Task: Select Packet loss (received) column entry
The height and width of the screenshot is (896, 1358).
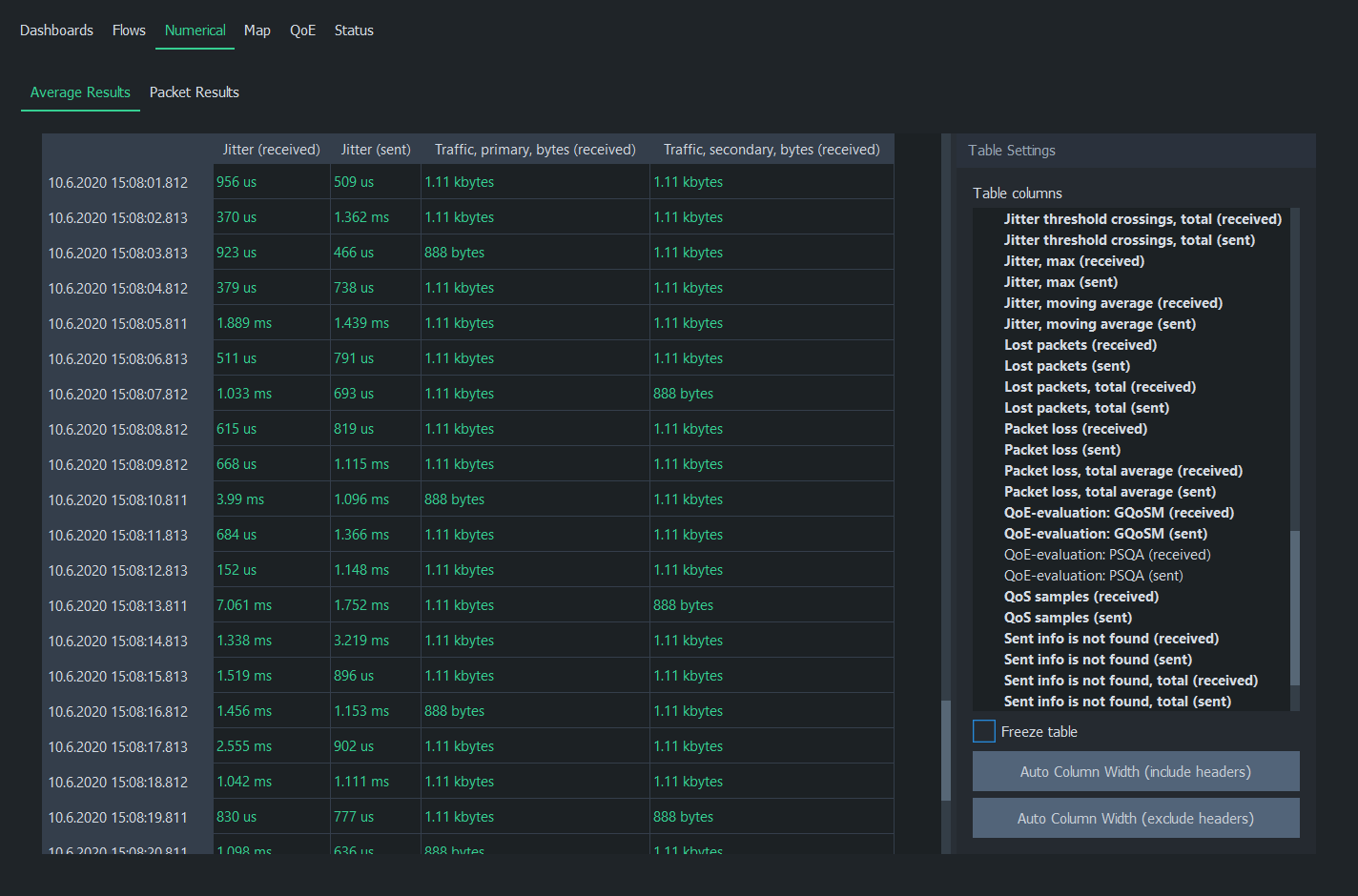Action: [1076, 429]
